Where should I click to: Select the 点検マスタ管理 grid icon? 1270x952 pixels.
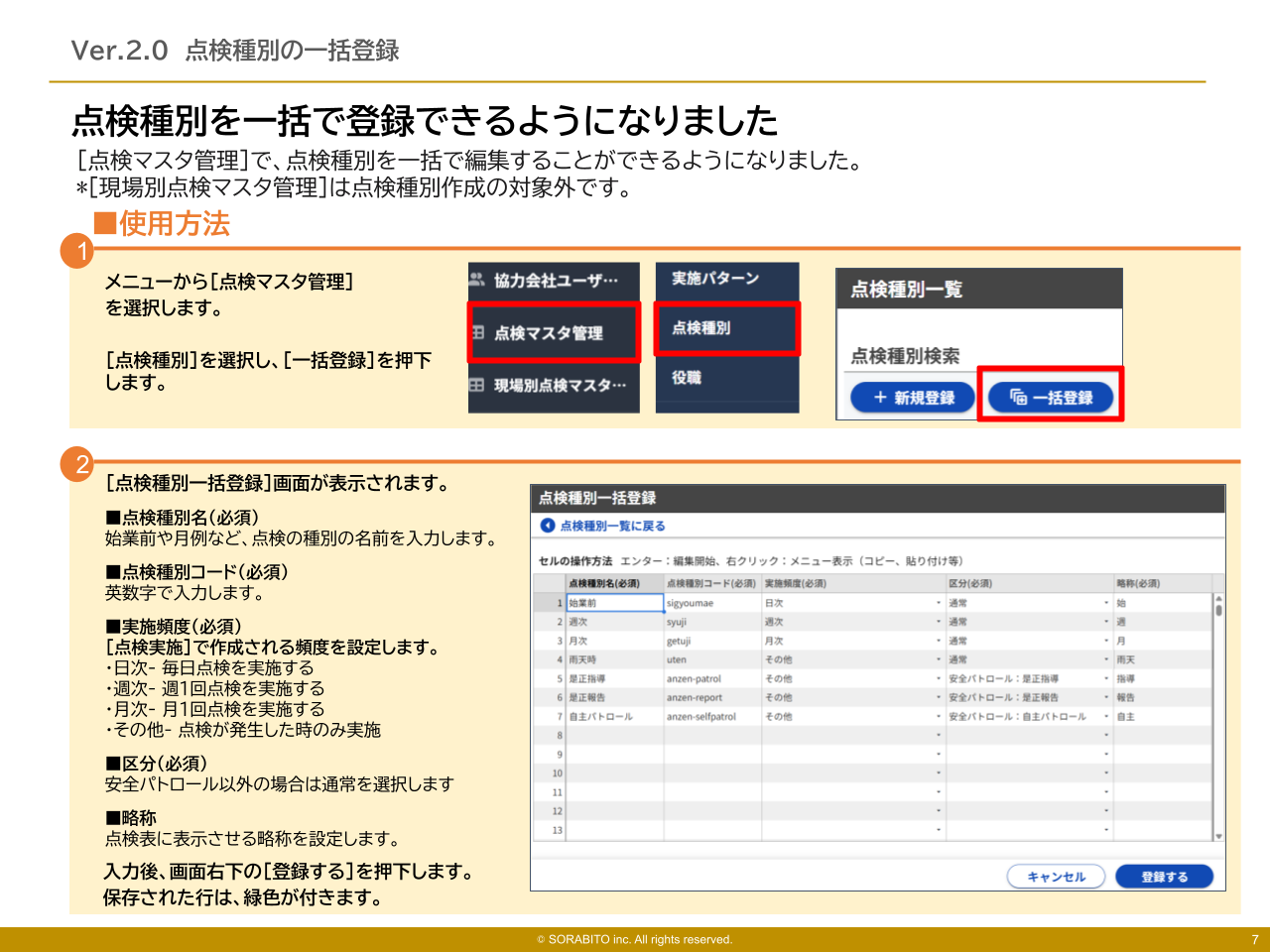(477, 333)
